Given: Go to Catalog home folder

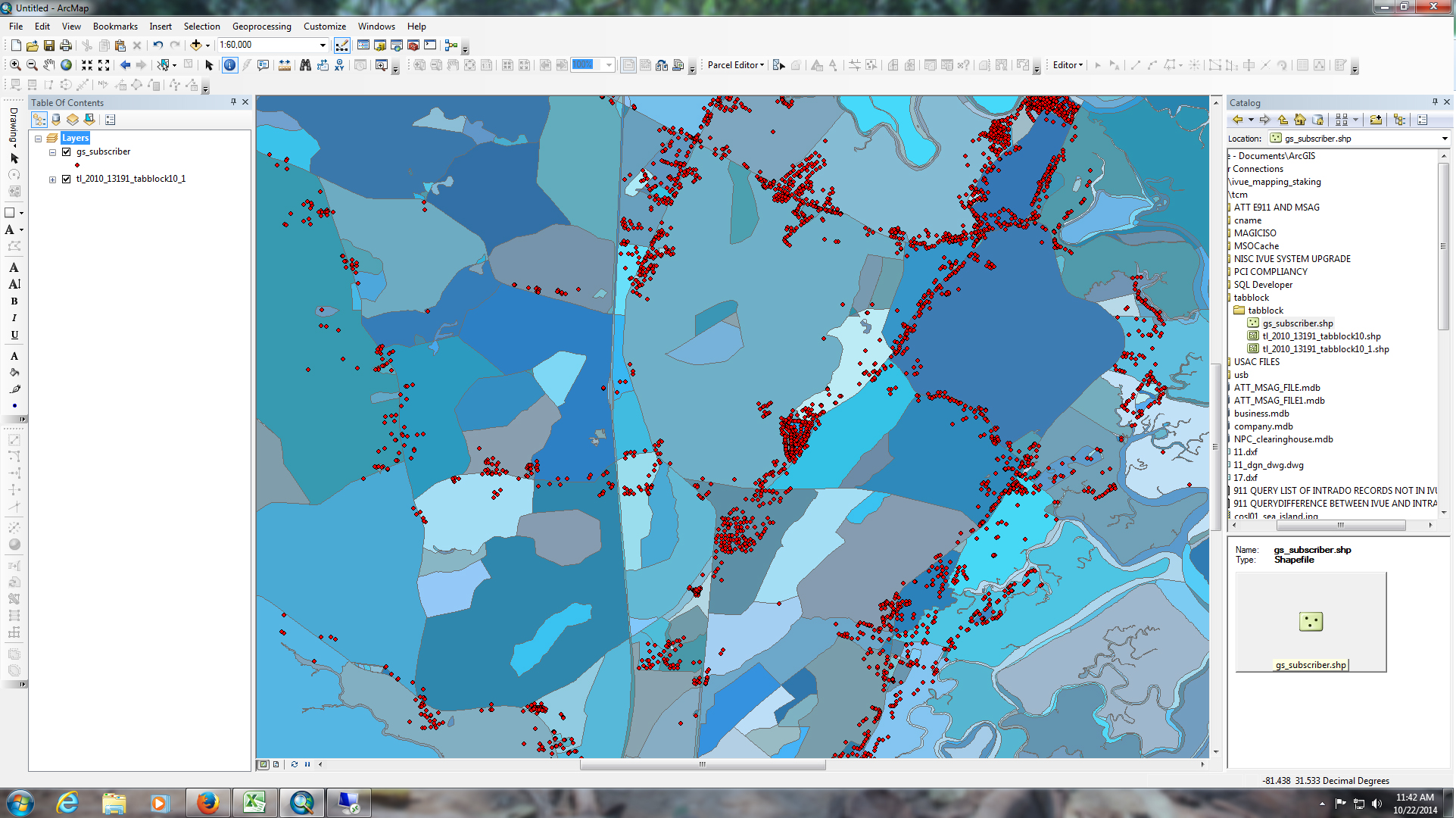Looking at the screenshot, I should tap(1300, 120).
